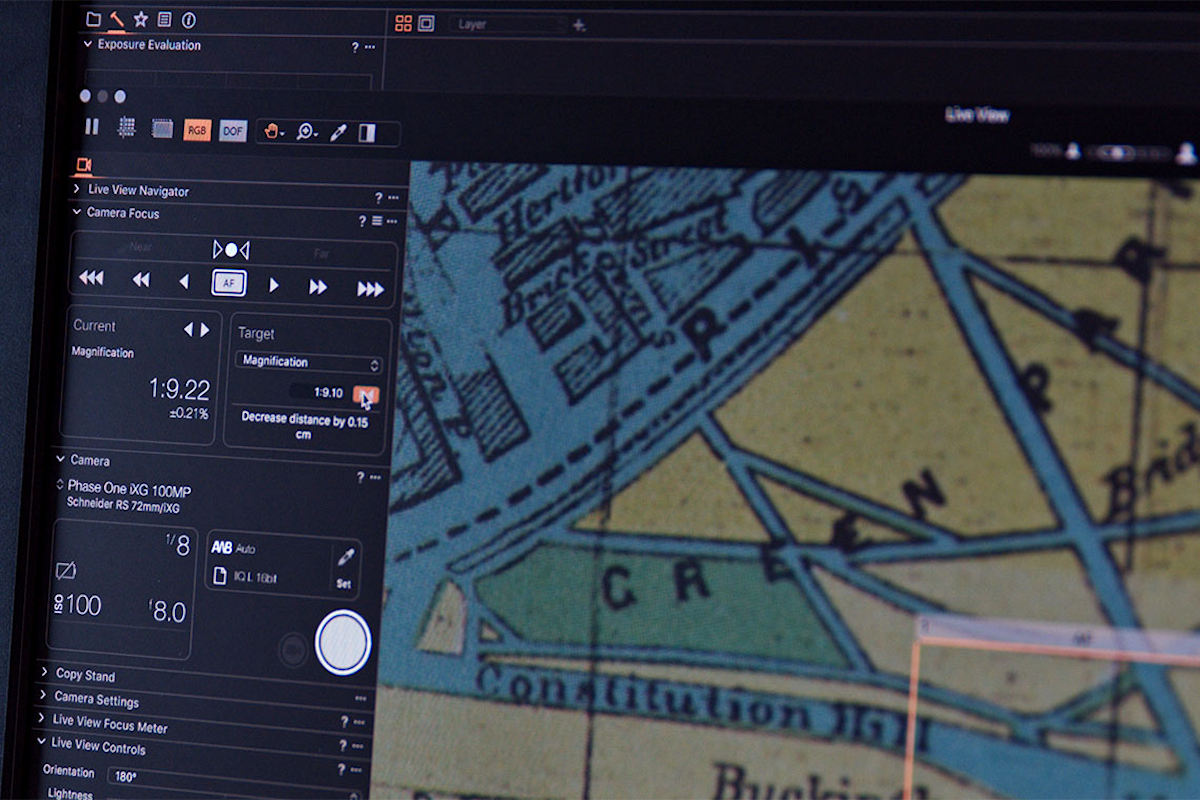Switch to the Capture tool tab
The image size is (1200, 800).
[117, 19]
